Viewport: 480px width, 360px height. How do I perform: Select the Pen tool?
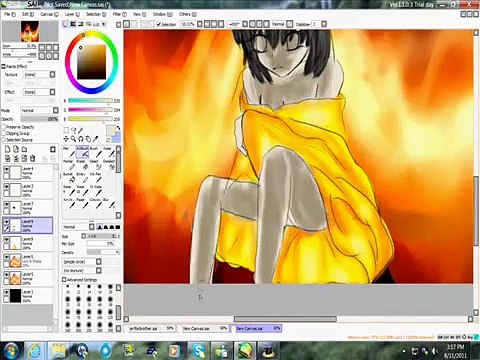click(x=69, y=152)
